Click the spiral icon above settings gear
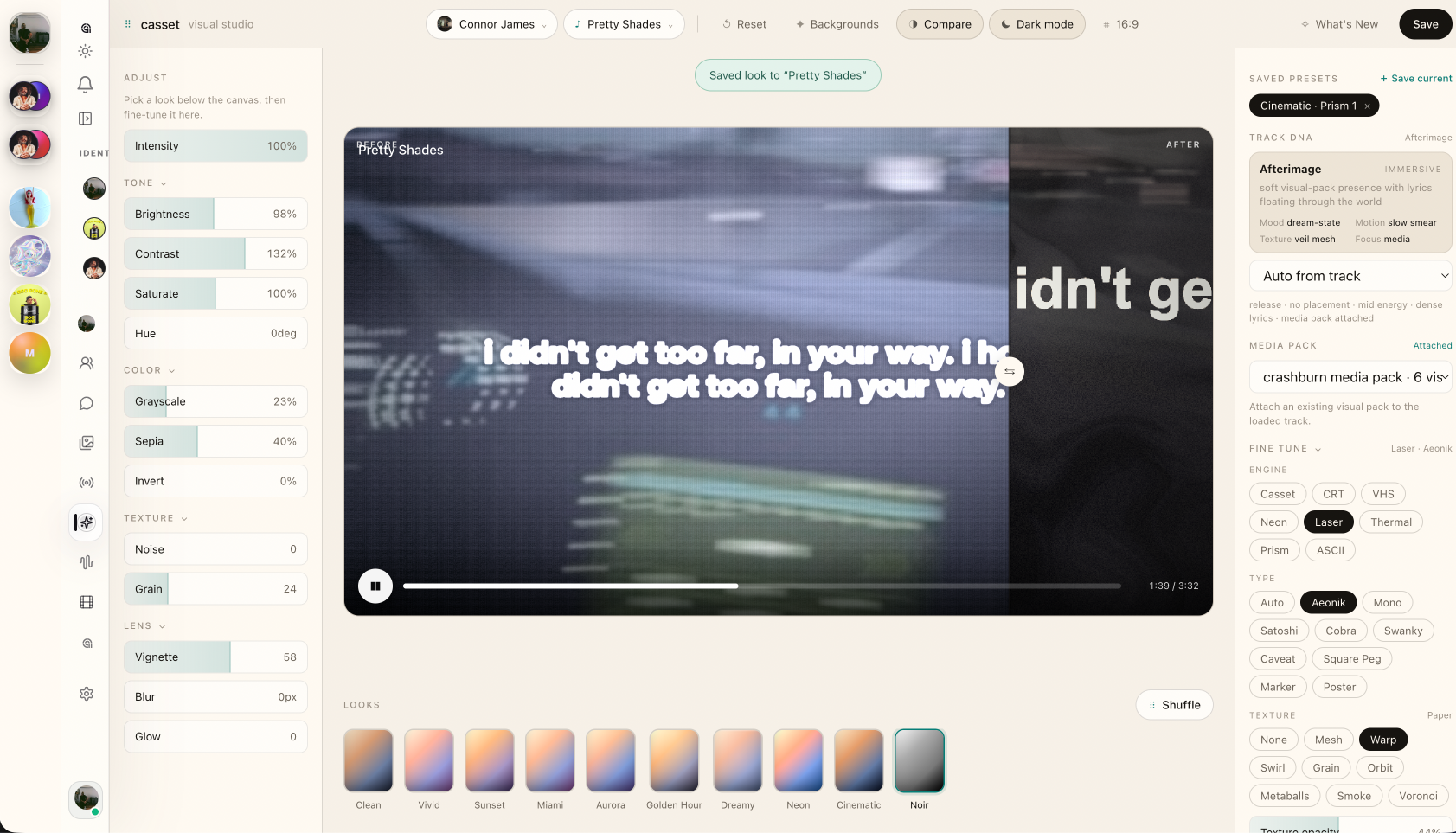 [x=87, y=644]
